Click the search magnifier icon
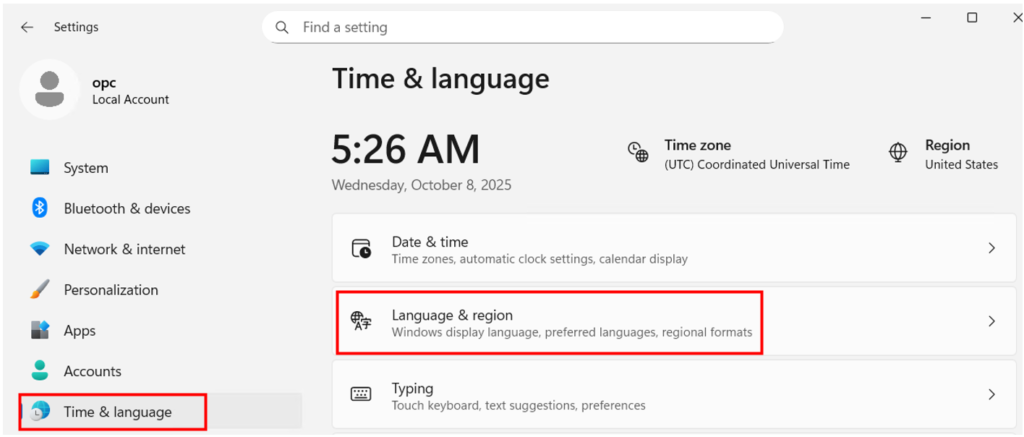Image resolution: width=1024 pixels, height=437 pixels. coord(282,28)
